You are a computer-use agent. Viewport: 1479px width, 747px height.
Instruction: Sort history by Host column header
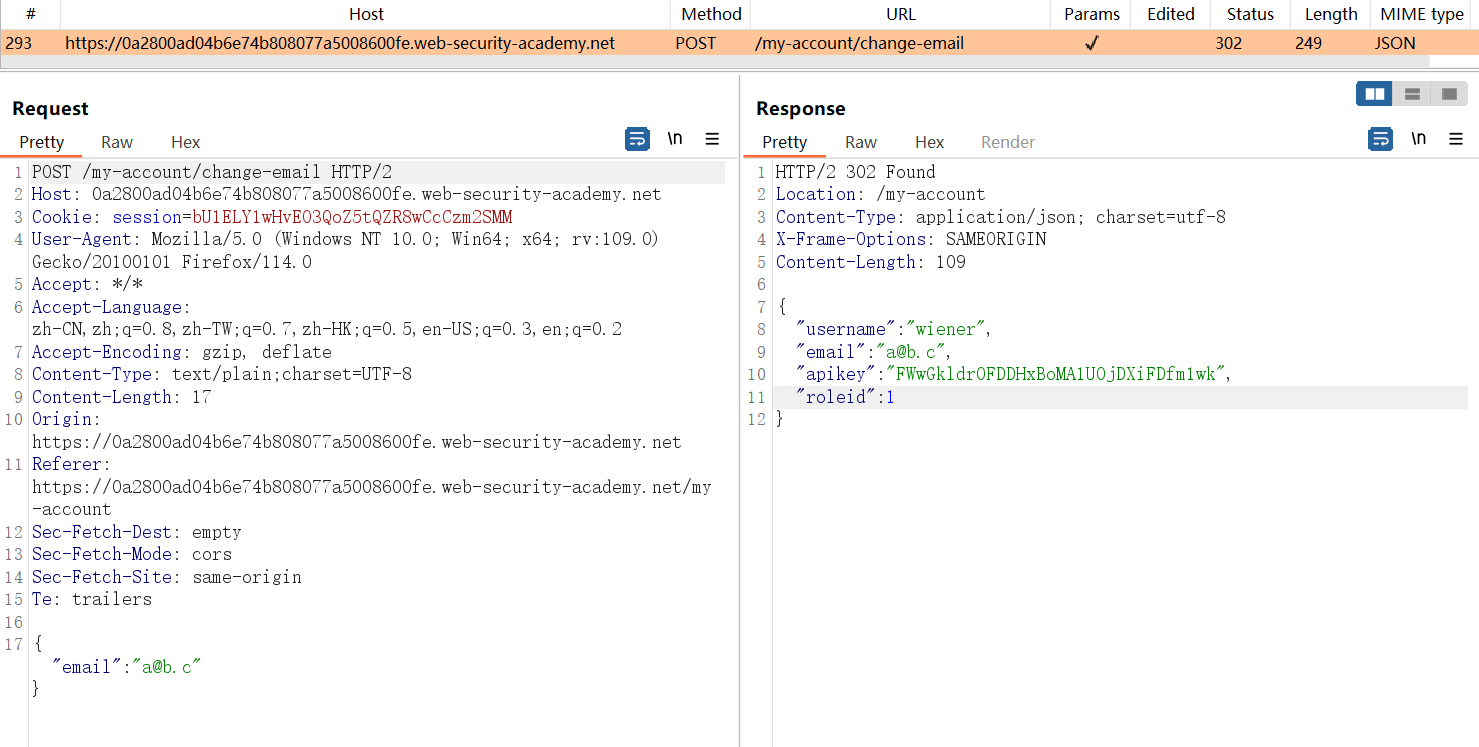coord(366,14)
